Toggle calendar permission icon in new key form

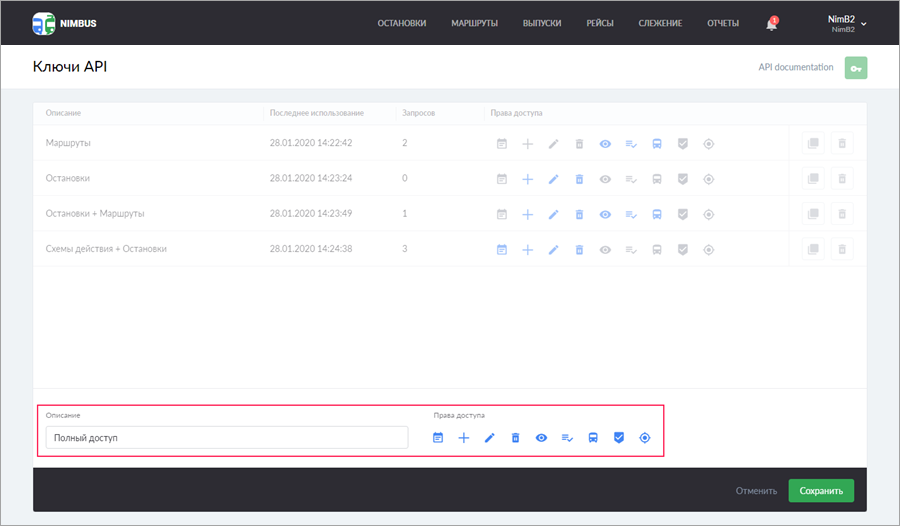(438, 438)
